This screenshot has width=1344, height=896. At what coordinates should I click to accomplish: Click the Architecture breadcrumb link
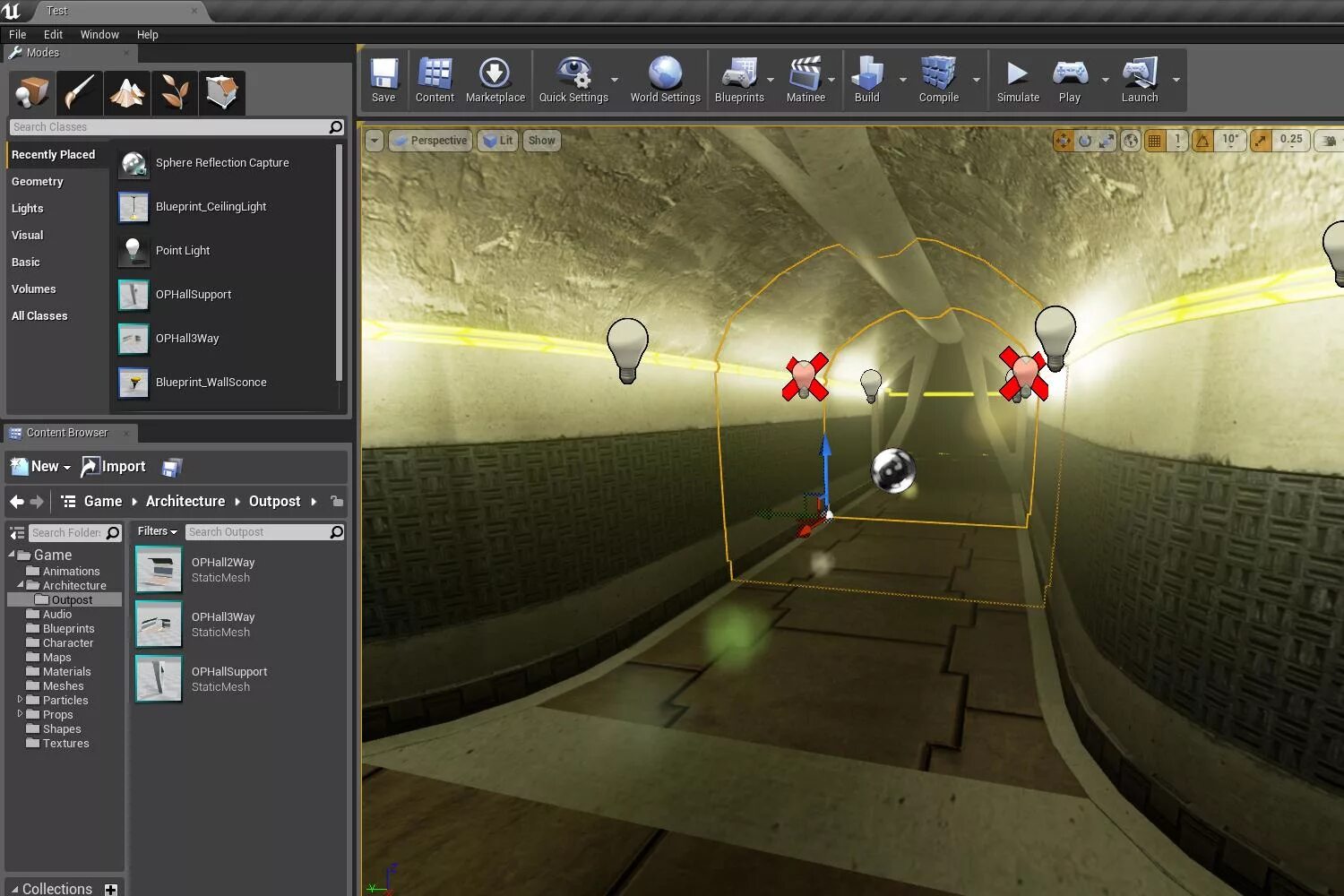[x=185, y=501]
